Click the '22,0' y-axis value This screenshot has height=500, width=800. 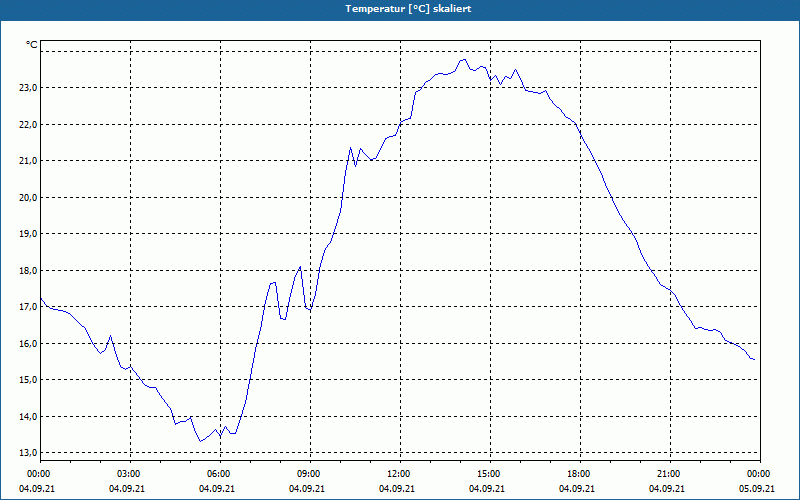[29, 124]
